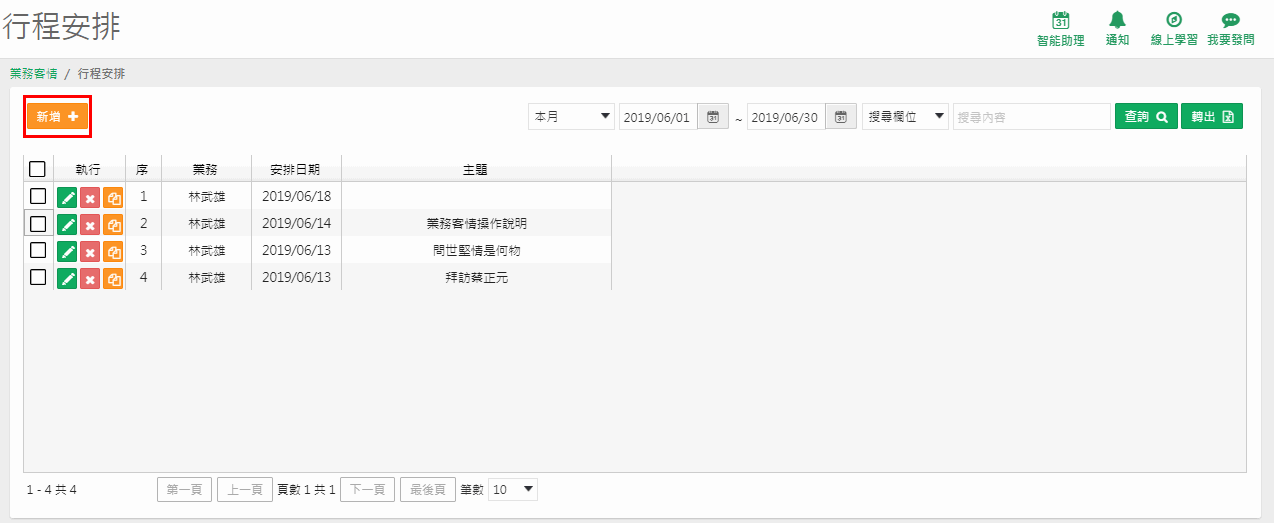Copy the 問世堅情是何物 row
The height and width of the screenshot is (523, 1274).
click(x=113, y=251)
